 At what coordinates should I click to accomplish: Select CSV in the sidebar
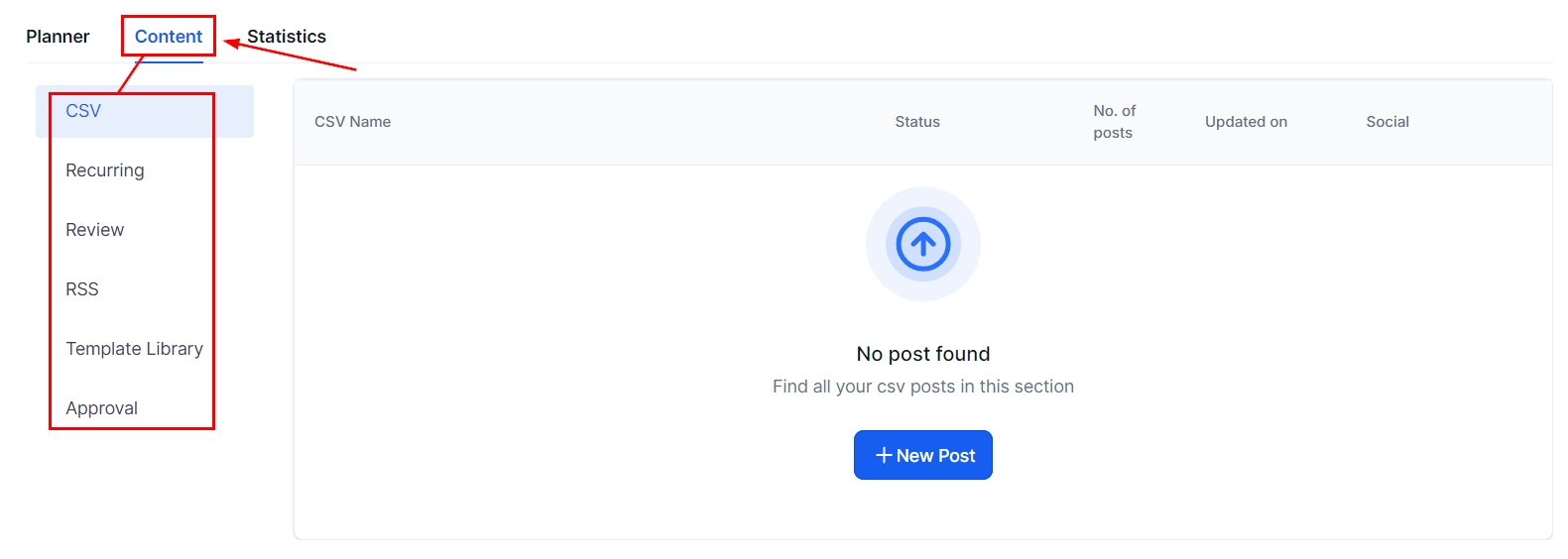[83, 111]
